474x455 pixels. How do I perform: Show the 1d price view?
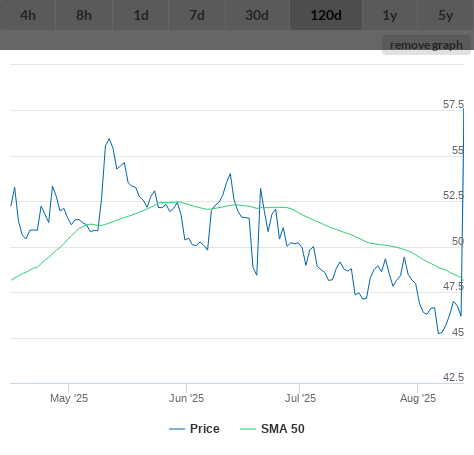pyautogui.click(x=141, y=15)
